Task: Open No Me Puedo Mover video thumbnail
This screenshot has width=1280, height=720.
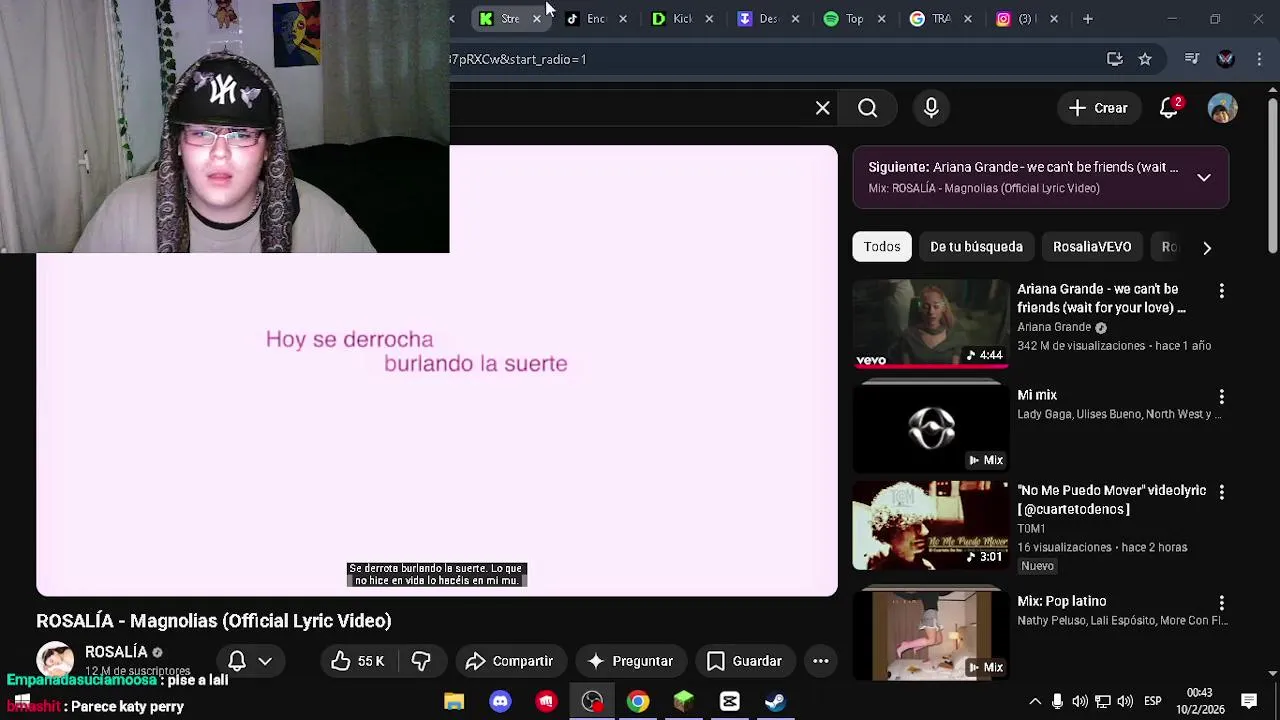Action: 931,525
